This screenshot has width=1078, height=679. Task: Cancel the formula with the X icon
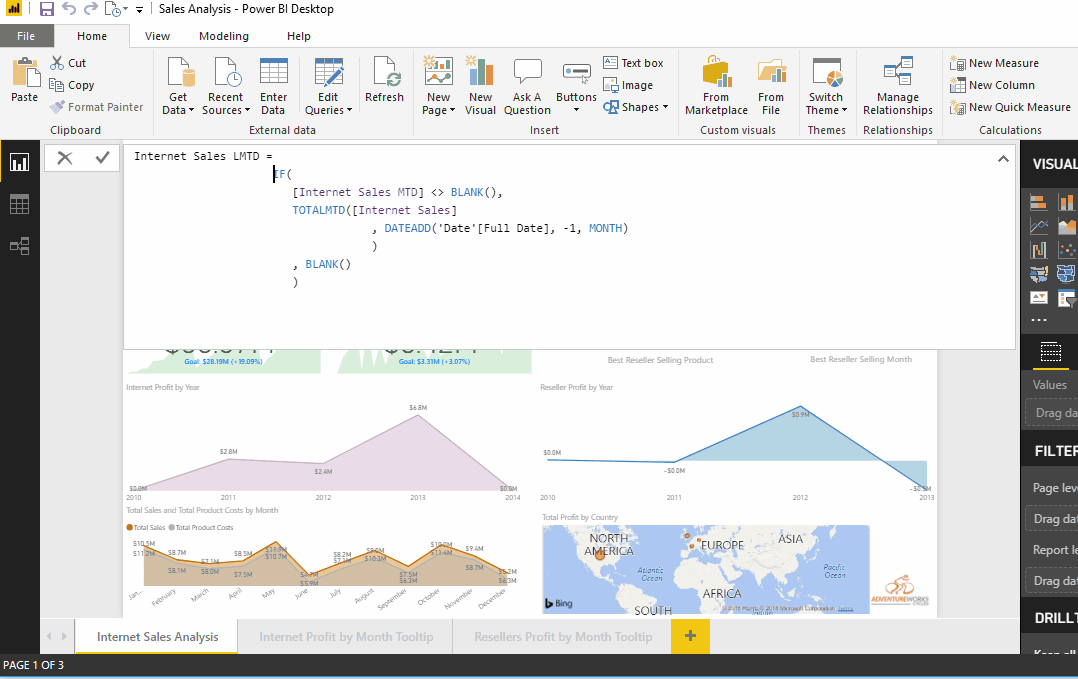[x=65, y=158]
